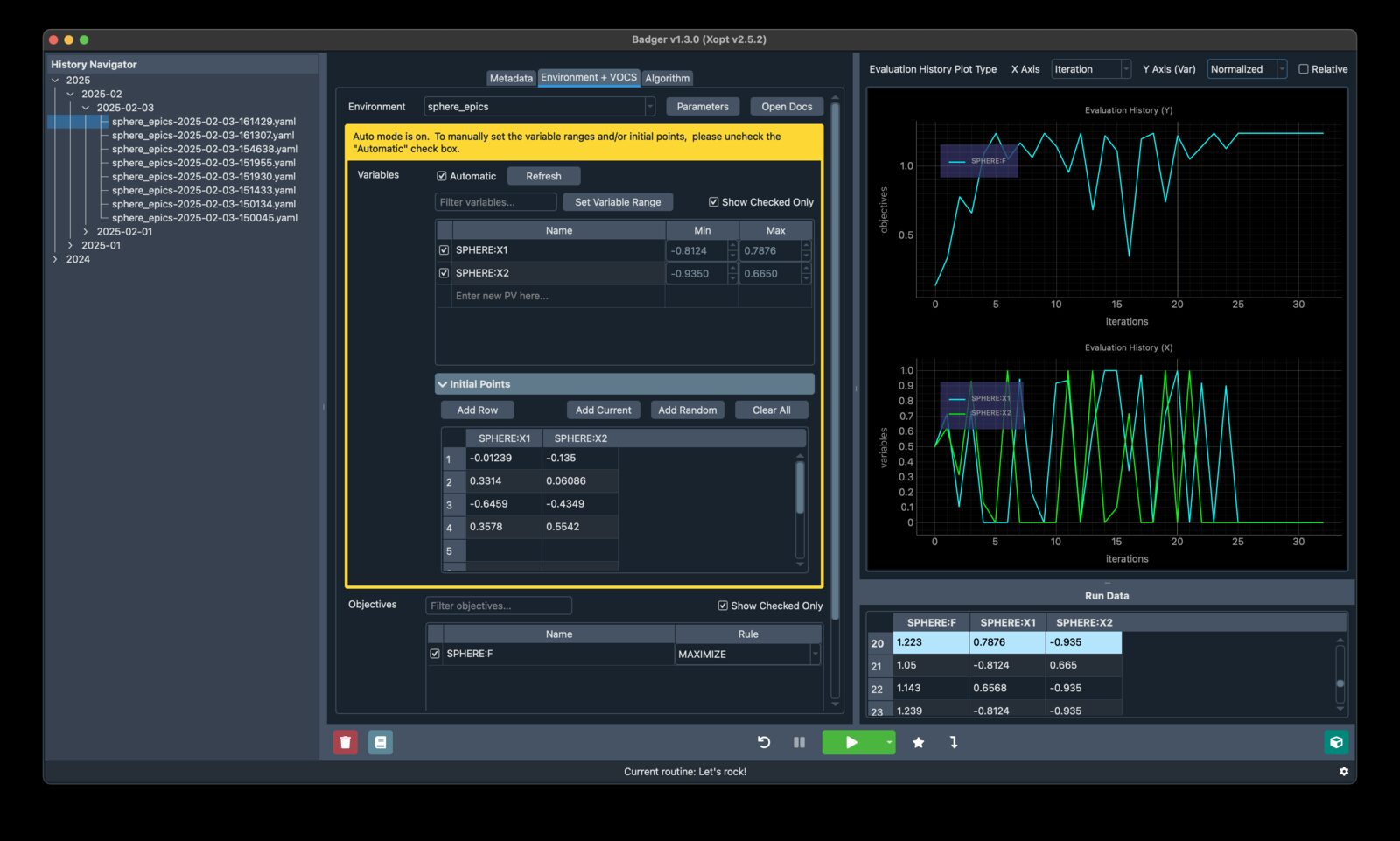Adjust SPHERE:X1 Min value stepper
Screen dimensions: 1400x841
coord(732,250)
